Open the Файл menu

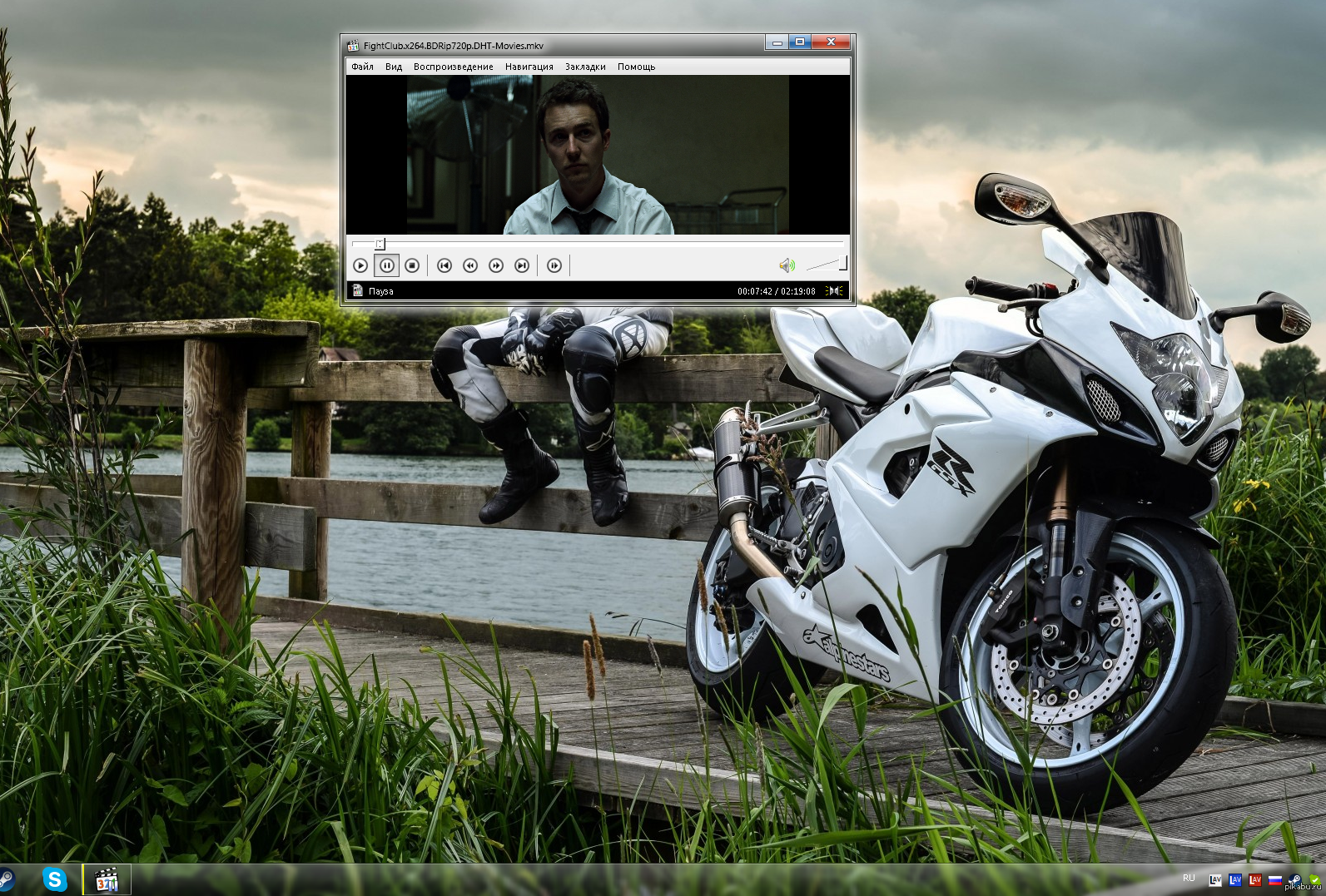(x=362, y=67)
